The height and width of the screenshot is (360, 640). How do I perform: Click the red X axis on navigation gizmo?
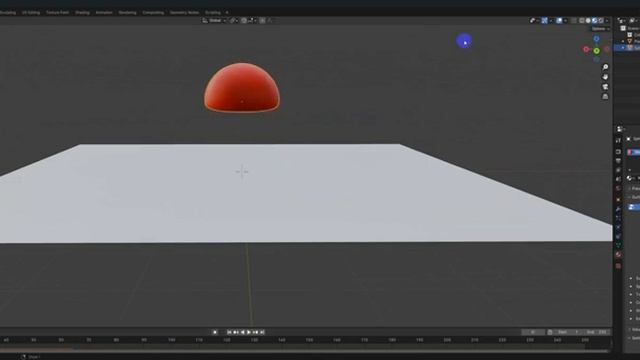pos(586,49)
